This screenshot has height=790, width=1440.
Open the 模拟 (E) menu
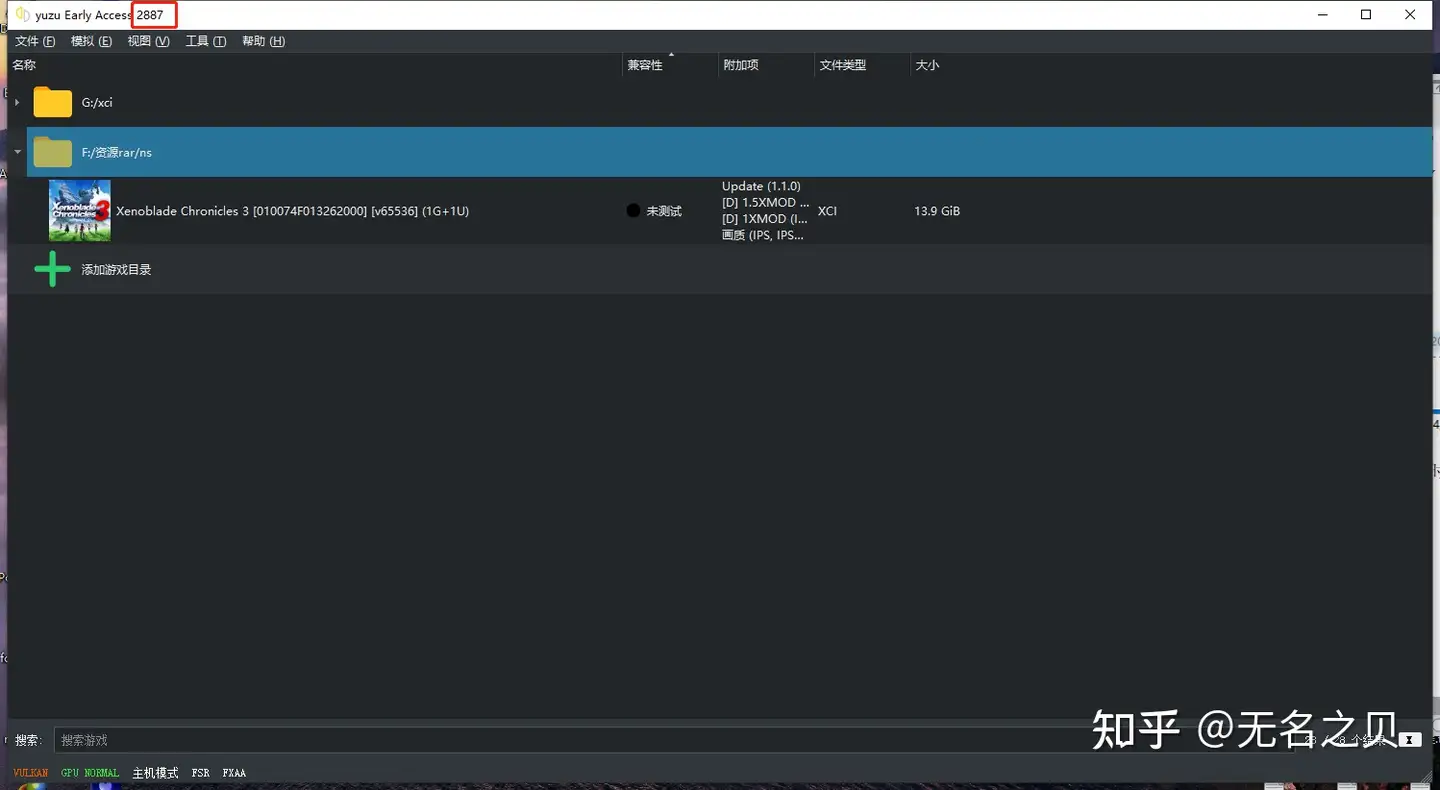pos(91,41)
